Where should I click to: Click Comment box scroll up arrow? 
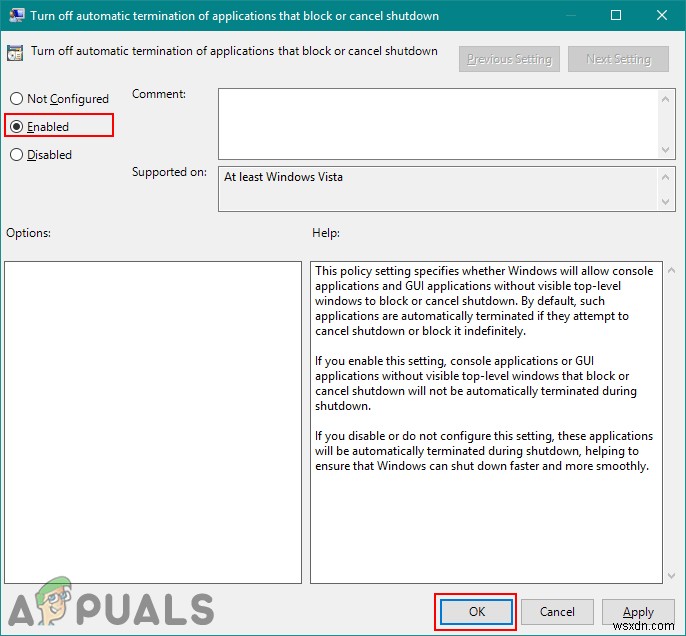pos(665,99)
